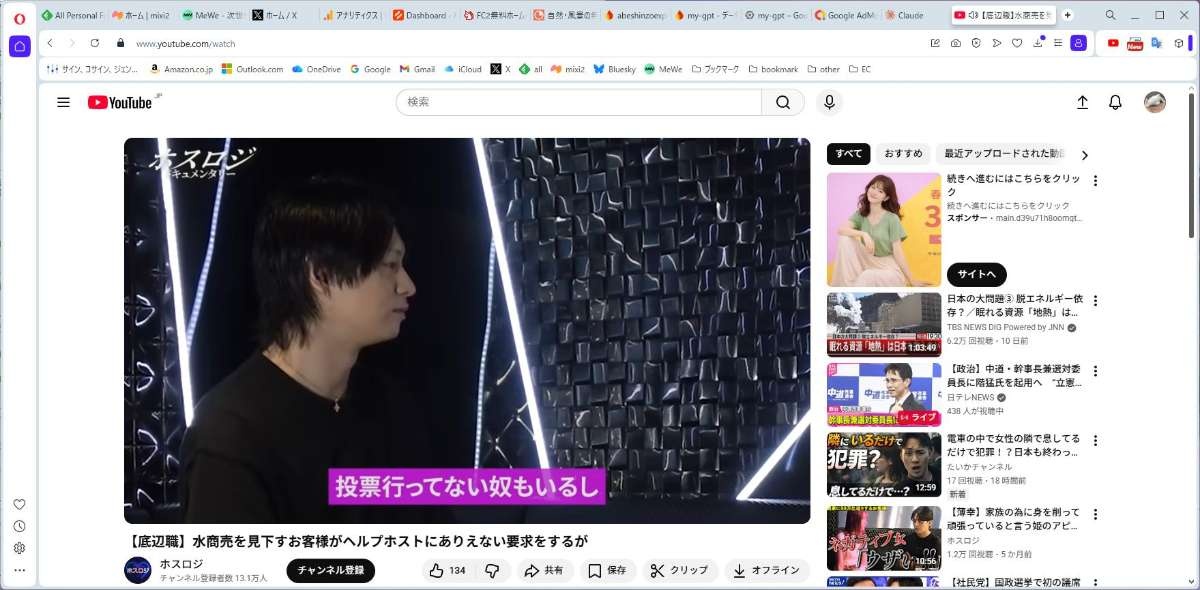1200x590 pixels.
Task: Click the チャンネル登録 subscribe button
Action: tap(330, 571)
